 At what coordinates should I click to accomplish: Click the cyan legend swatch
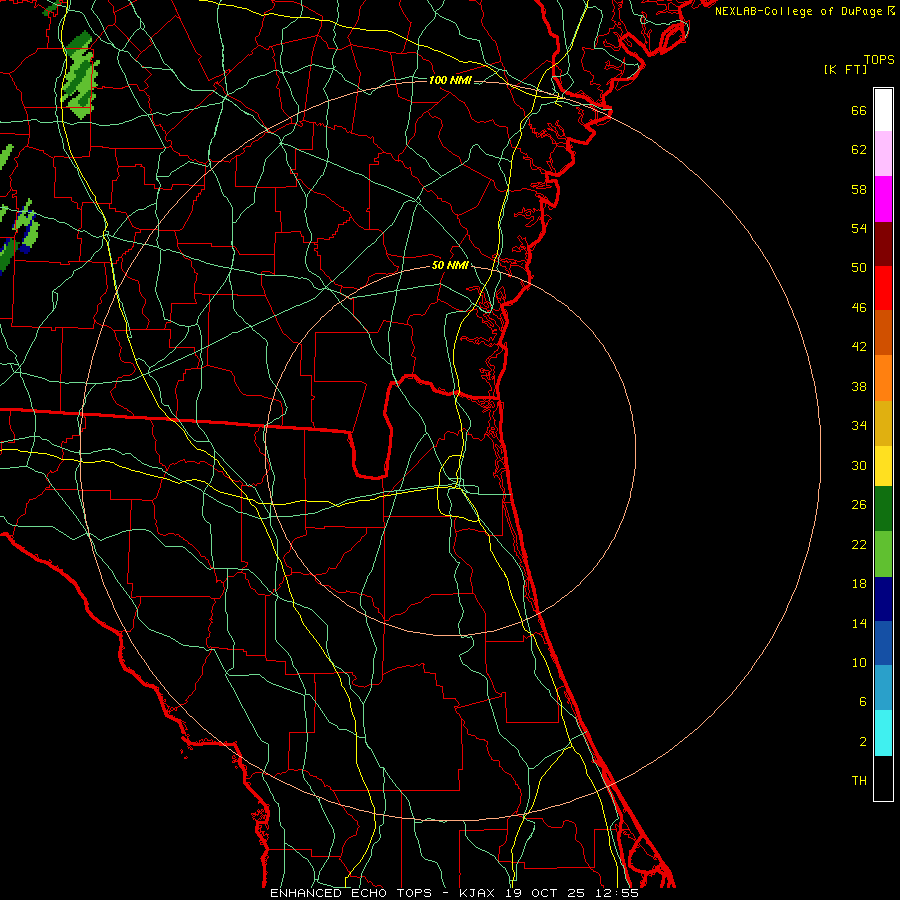pos(883,733)
